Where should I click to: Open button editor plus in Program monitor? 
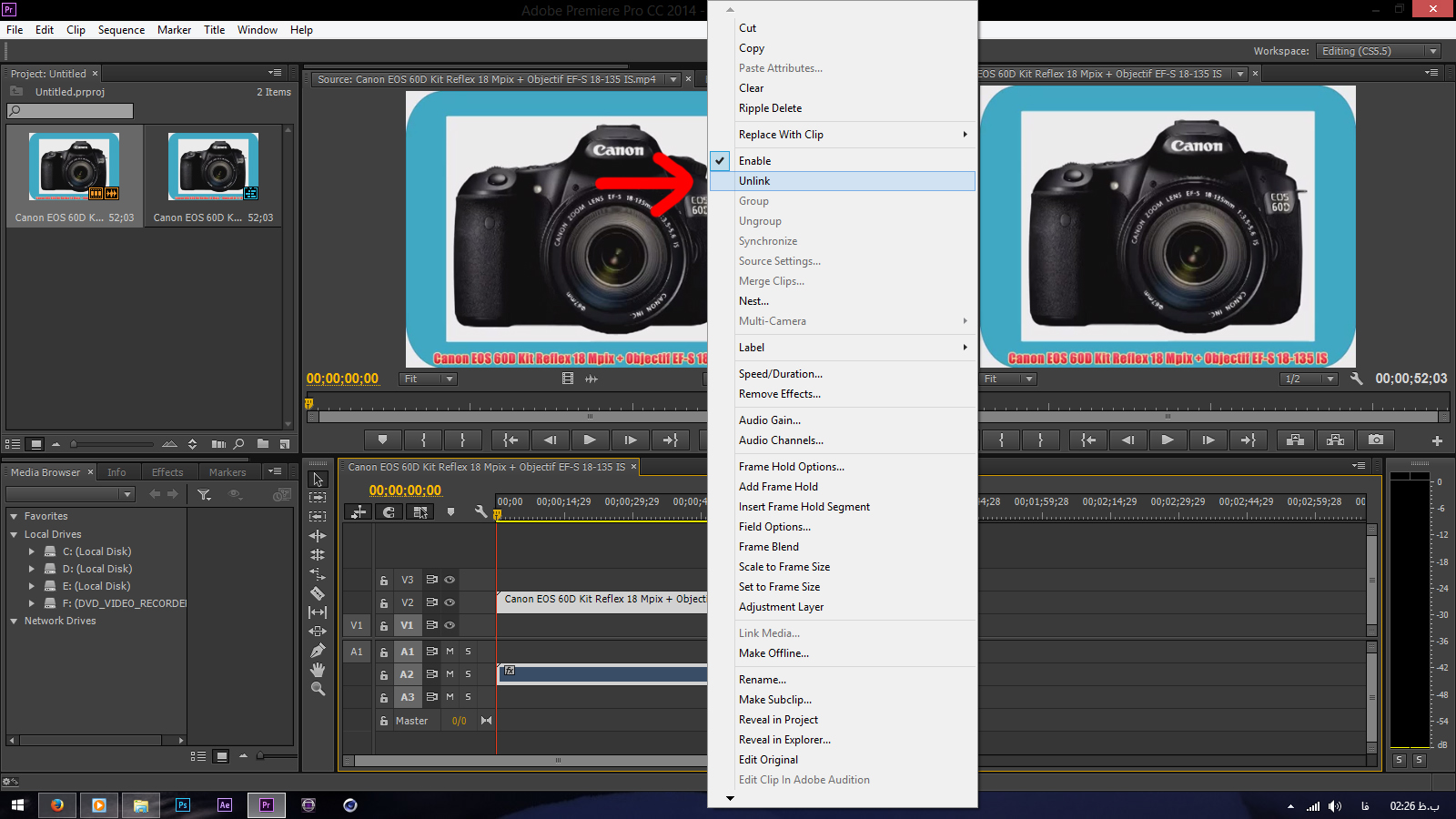1437,441
